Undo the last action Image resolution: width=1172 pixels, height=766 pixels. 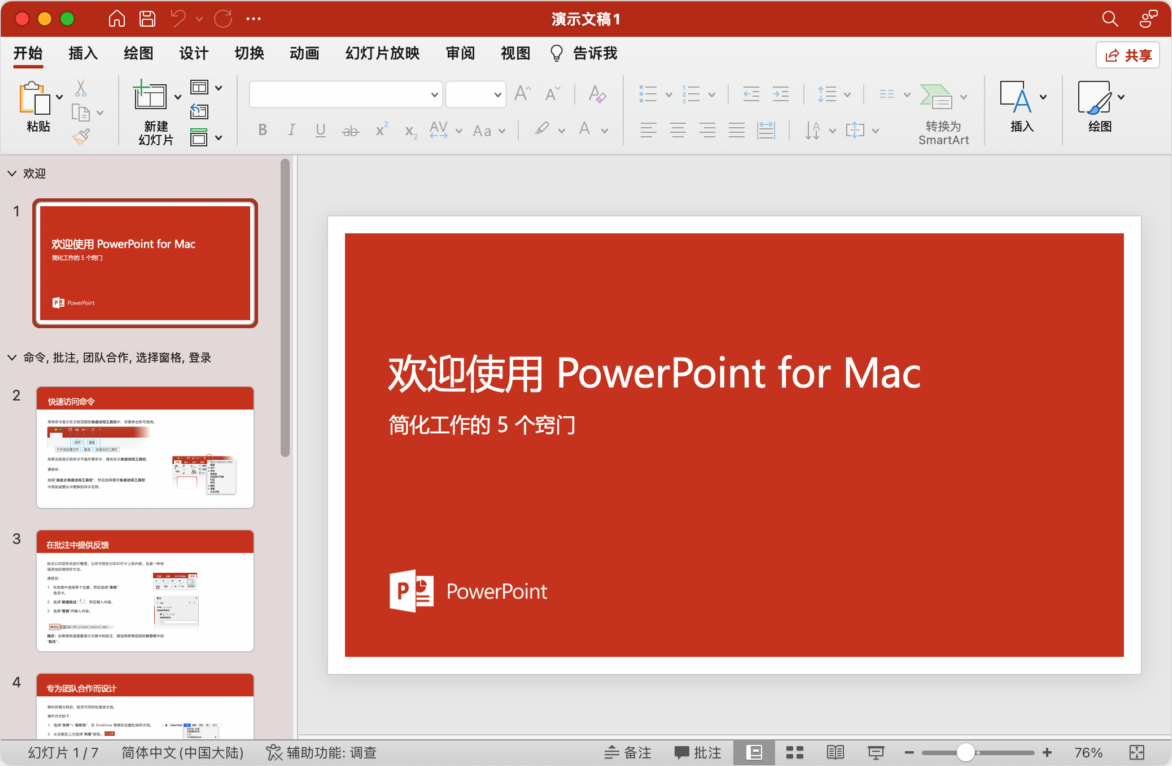[178, 19]
